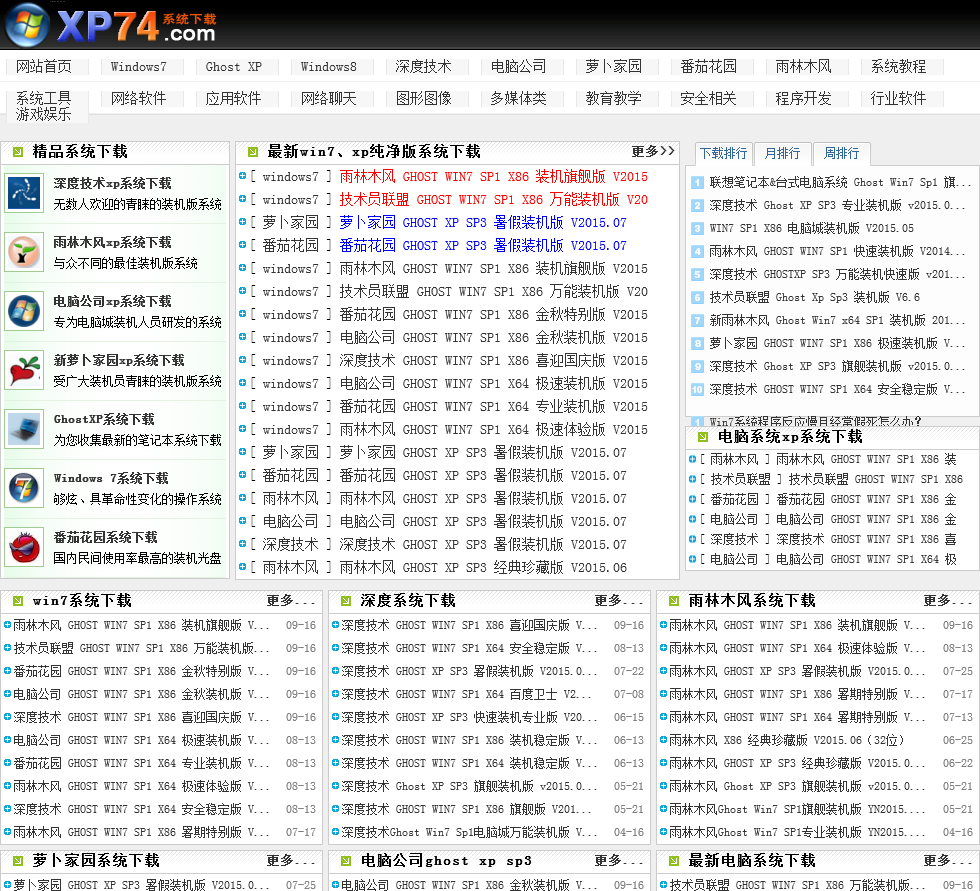Switch to the 周排行 tab
The width and height of the screenshot is (980, 891).
click(841, 154)
